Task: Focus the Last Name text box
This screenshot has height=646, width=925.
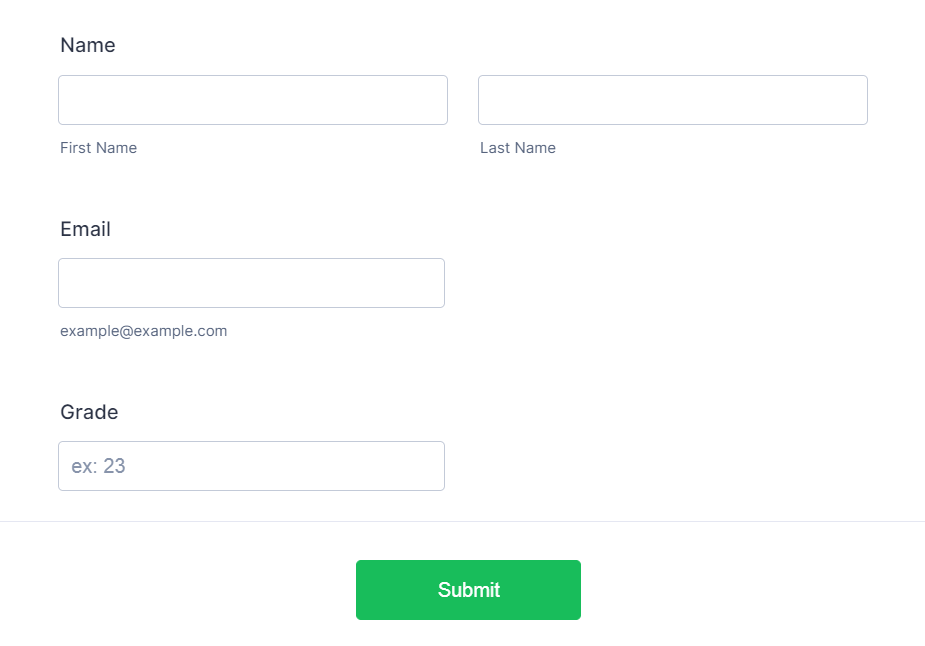Action: click(672, 100)
